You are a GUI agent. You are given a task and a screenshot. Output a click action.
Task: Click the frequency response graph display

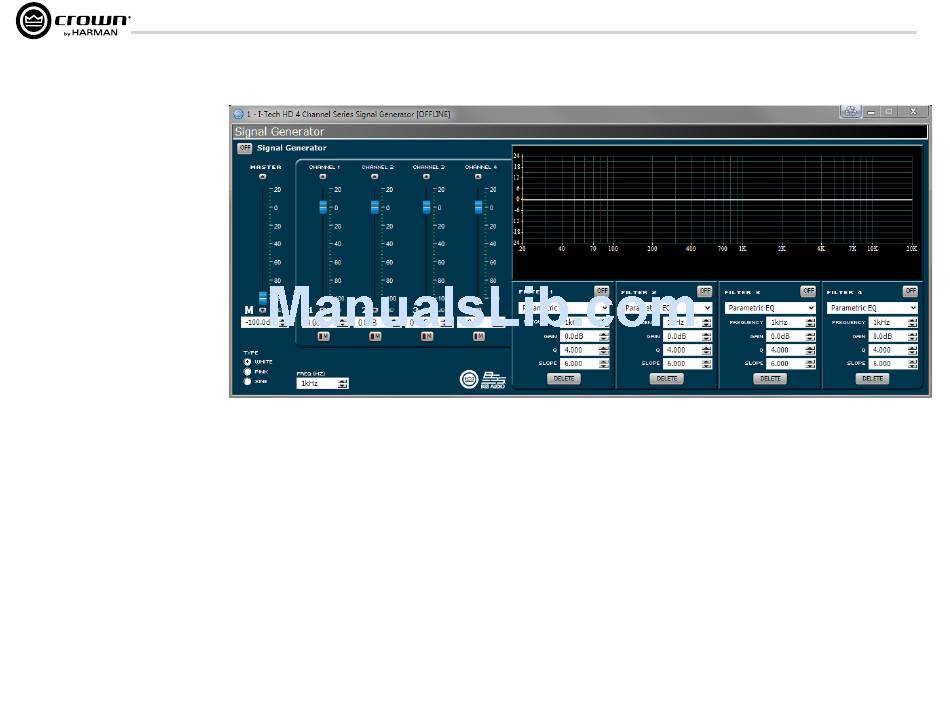click(x=717, y=212)
